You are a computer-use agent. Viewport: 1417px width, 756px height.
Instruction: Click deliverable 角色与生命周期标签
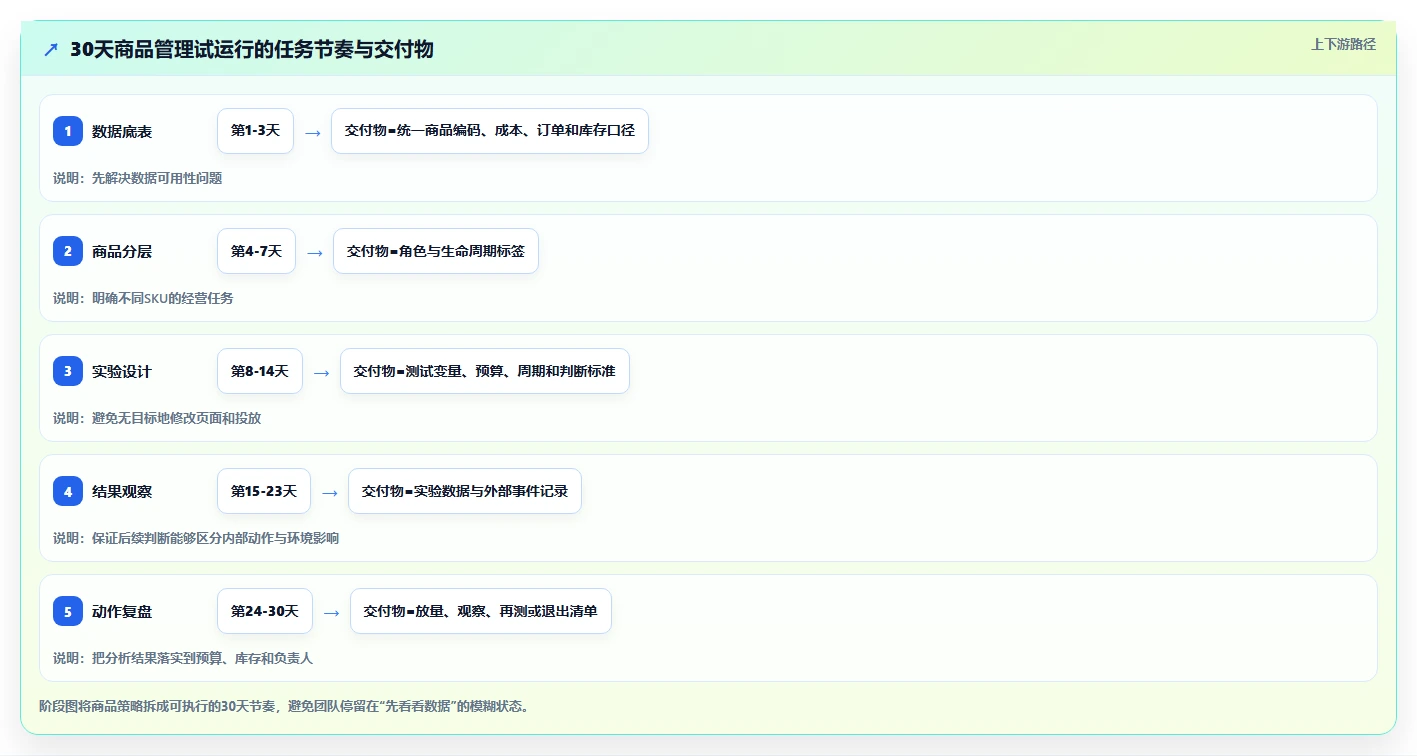436,251
